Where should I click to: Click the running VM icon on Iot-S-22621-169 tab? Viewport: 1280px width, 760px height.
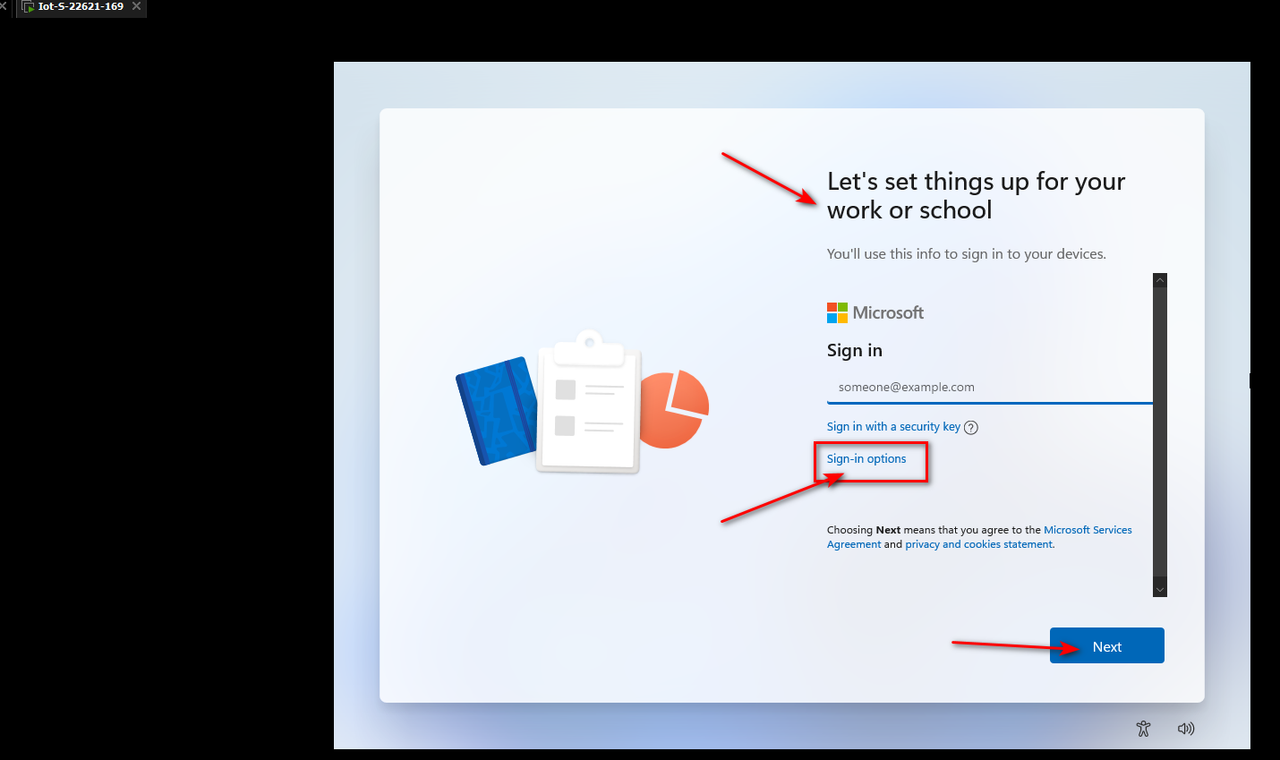pyautogui.click(x=28, y=7)
